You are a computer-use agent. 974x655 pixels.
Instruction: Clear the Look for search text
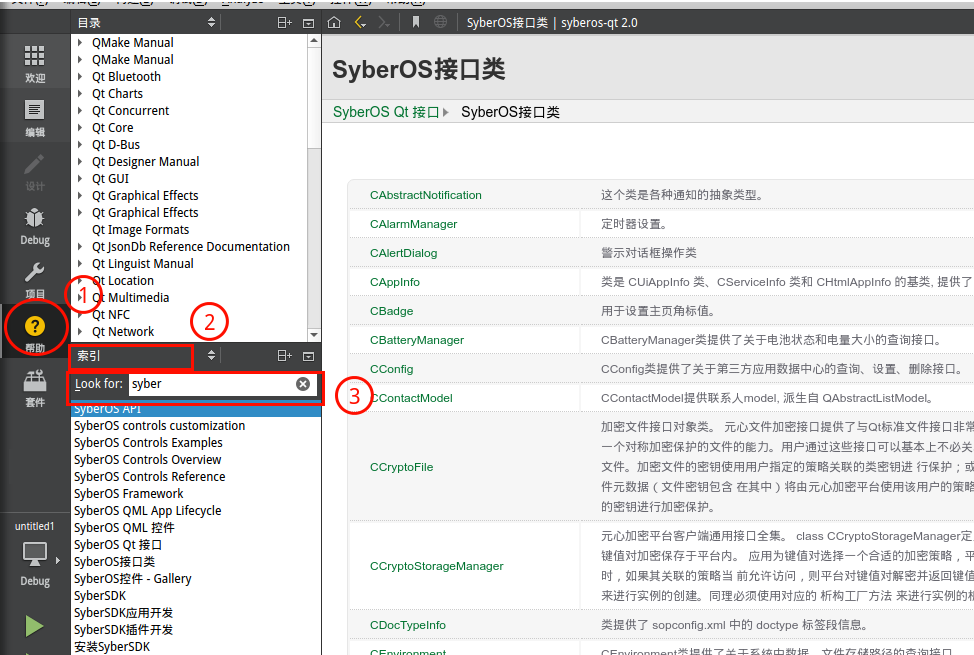coord(303,384)
